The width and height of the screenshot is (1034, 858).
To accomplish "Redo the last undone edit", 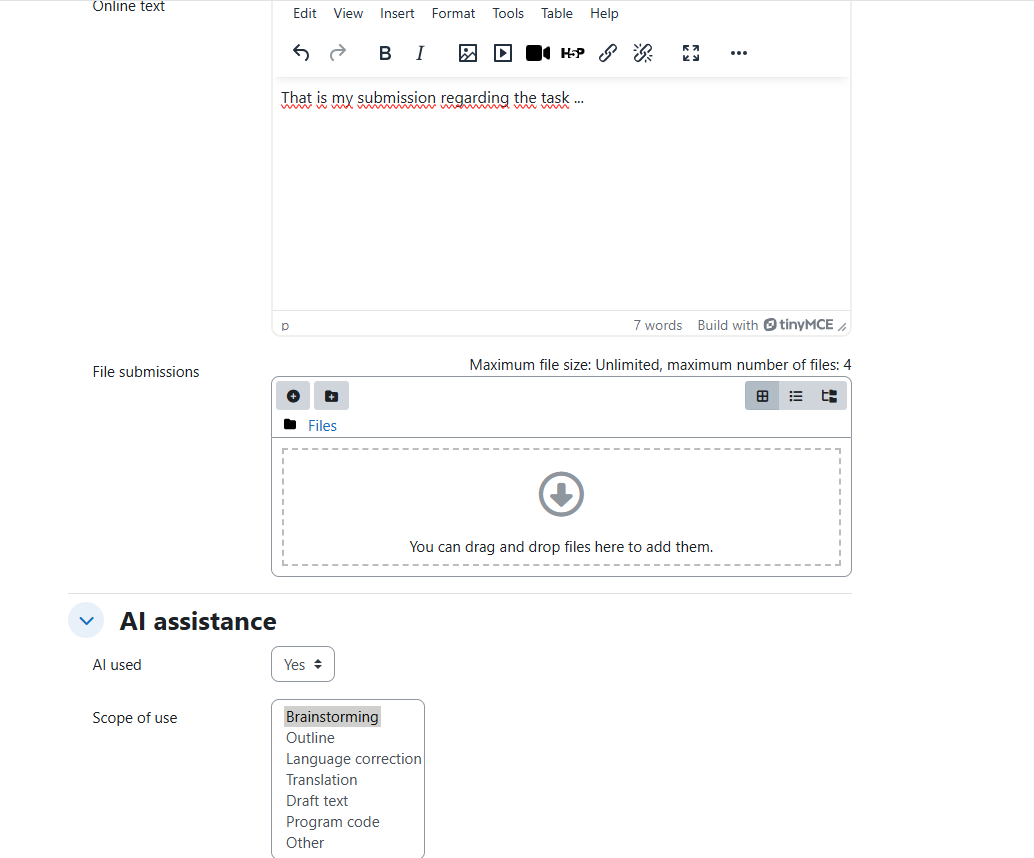I will click(x=338, y=53).
